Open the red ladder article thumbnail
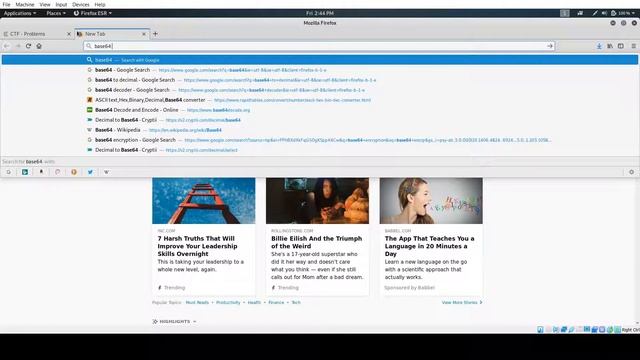This screenshot has width=640, height=360. [x=204, y=201]
